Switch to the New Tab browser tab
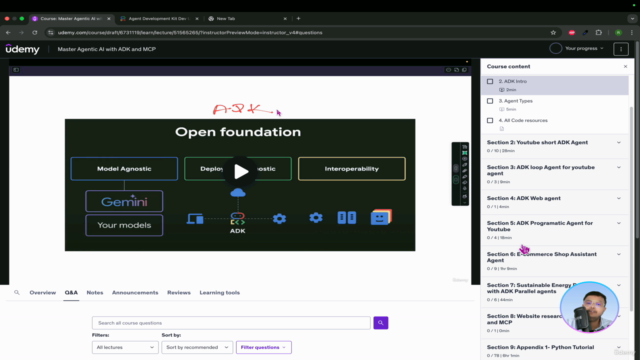The width and height of the screenshot is (640, 360). [x=247, y=19]
